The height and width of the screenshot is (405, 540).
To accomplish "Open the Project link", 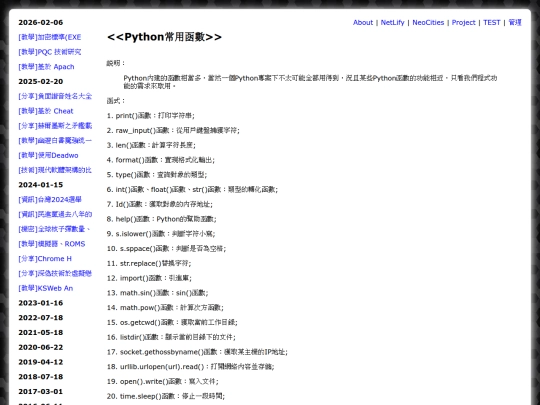I will pos(463,22).
